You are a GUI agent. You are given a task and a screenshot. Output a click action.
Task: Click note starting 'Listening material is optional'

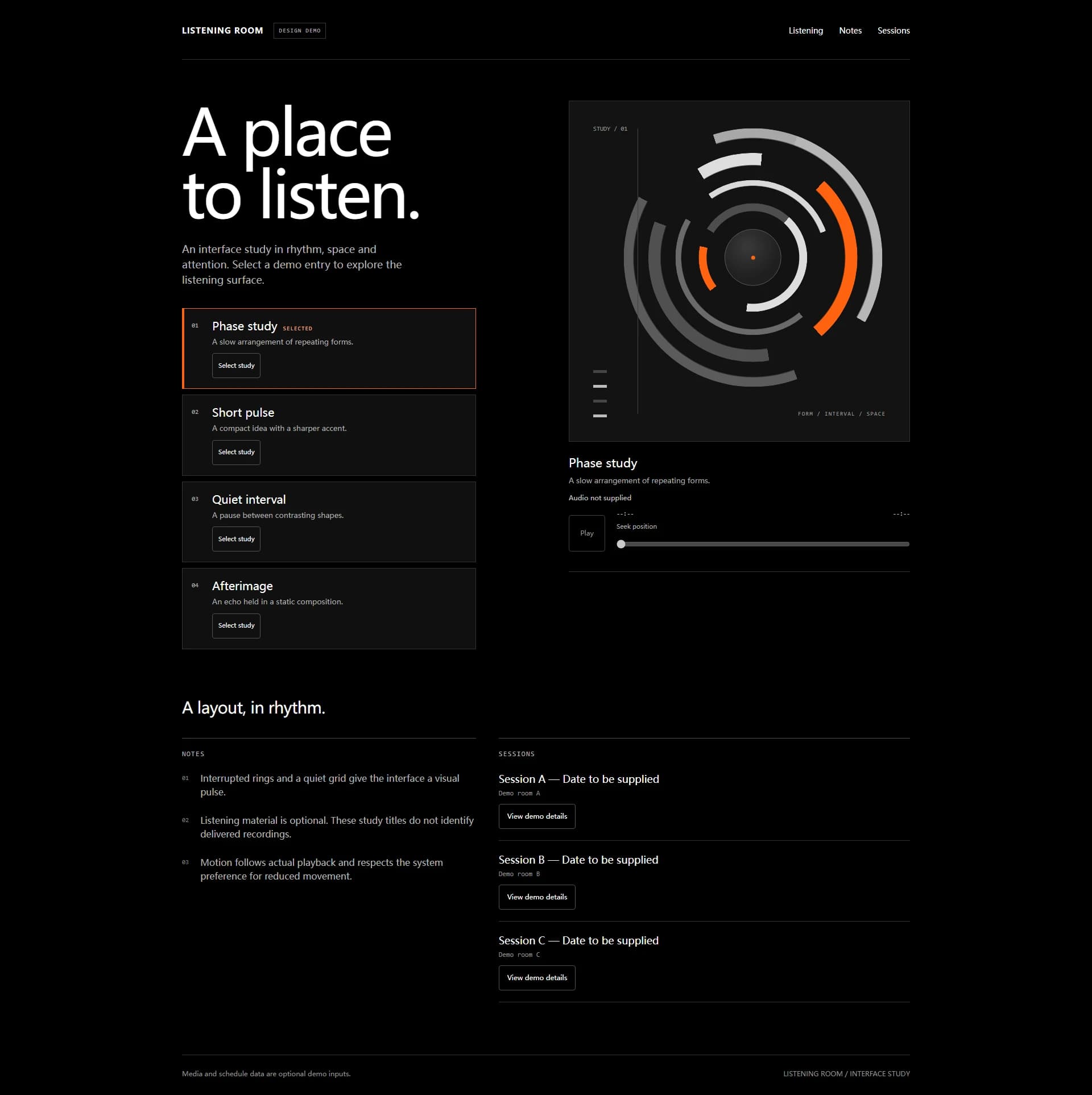tap(337, 827)
